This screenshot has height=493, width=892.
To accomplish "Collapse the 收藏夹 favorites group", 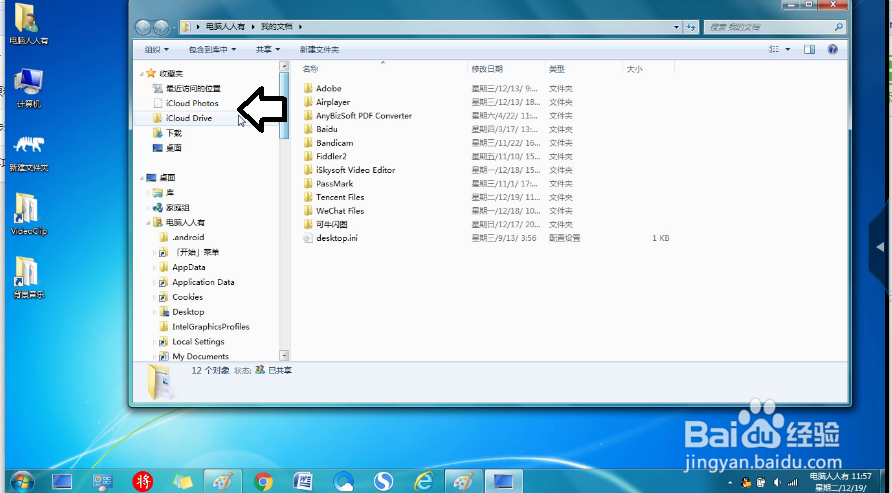I will [142, 74].
